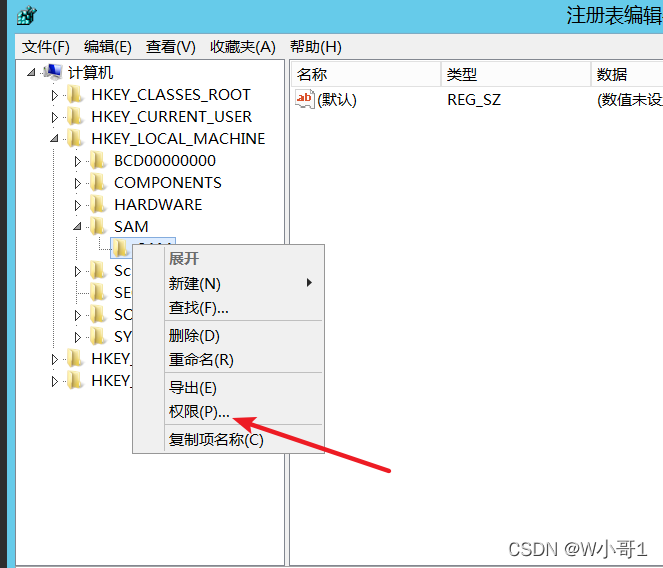
Task: Choose 删除(D) in the context menu
Action: click(x=244, y=336)
